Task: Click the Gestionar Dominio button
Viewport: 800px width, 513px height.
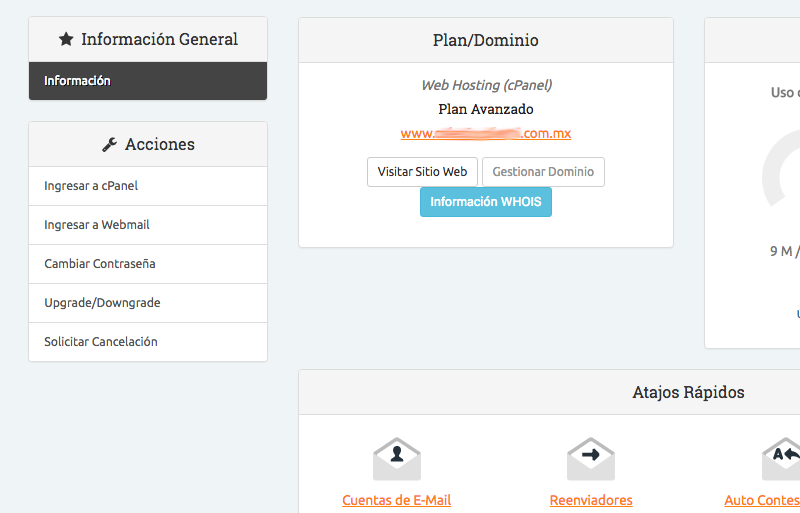Action: 543,172
